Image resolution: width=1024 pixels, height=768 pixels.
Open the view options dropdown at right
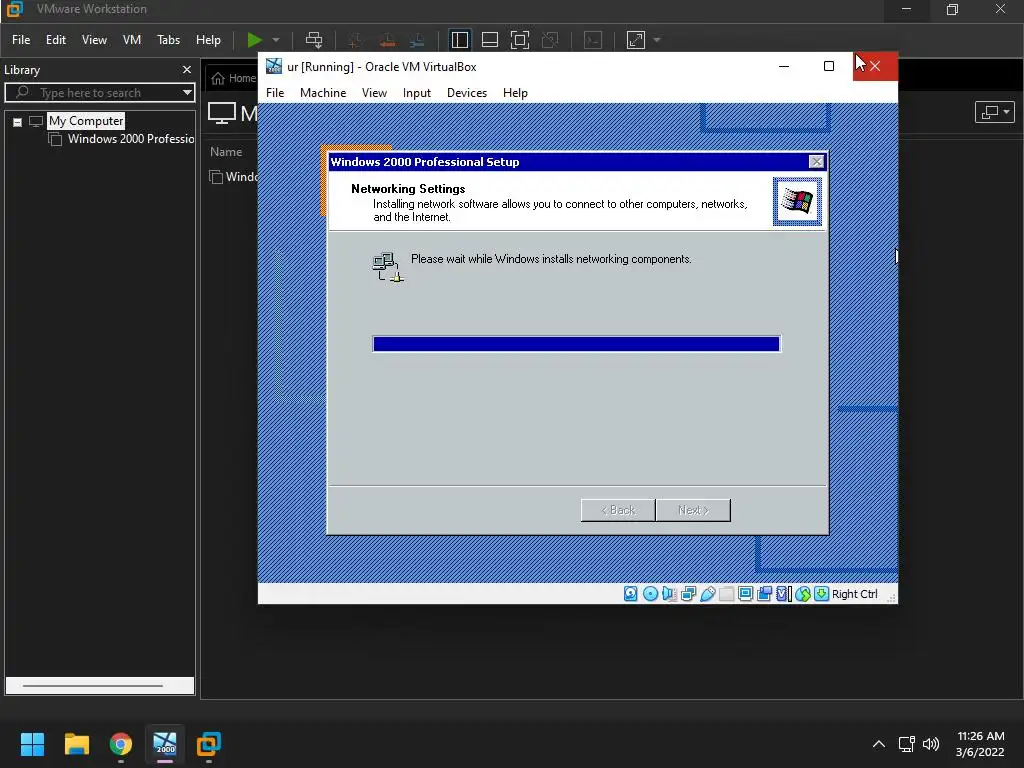[x=994, y=112]
